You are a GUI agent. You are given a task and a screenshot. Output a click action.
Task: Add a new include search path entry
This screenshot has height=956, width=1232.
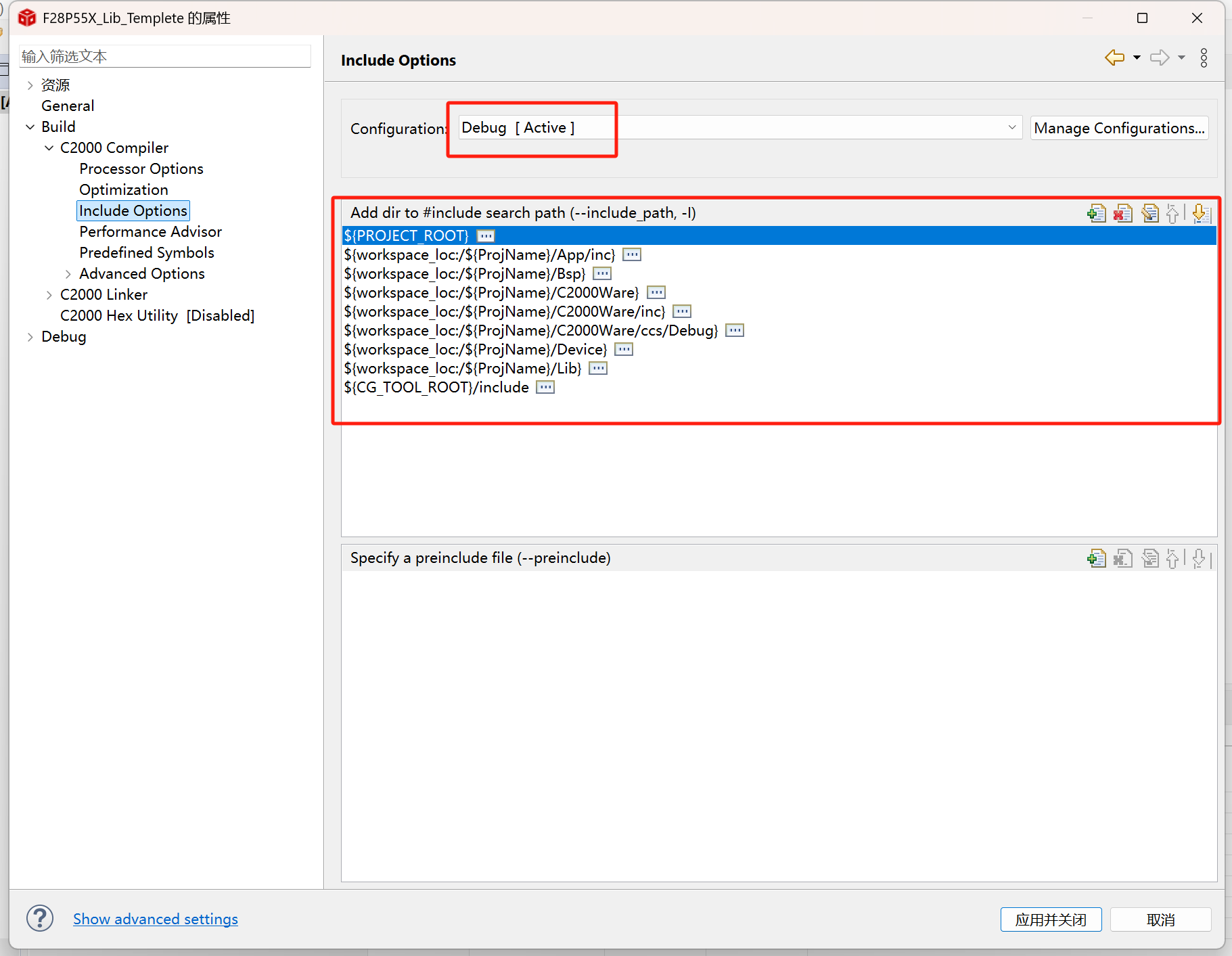(x=1096, y=214)
